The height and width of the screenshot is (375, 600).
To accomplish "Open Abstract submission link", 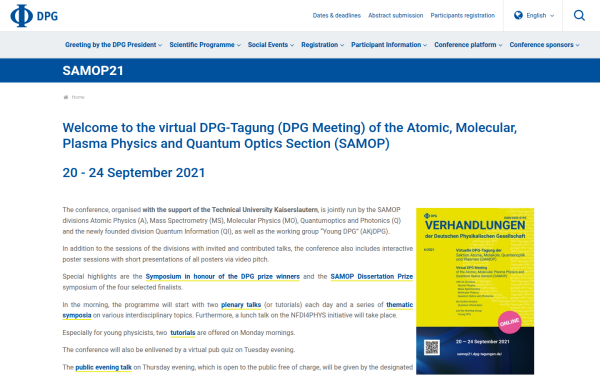I will point(396,16).
